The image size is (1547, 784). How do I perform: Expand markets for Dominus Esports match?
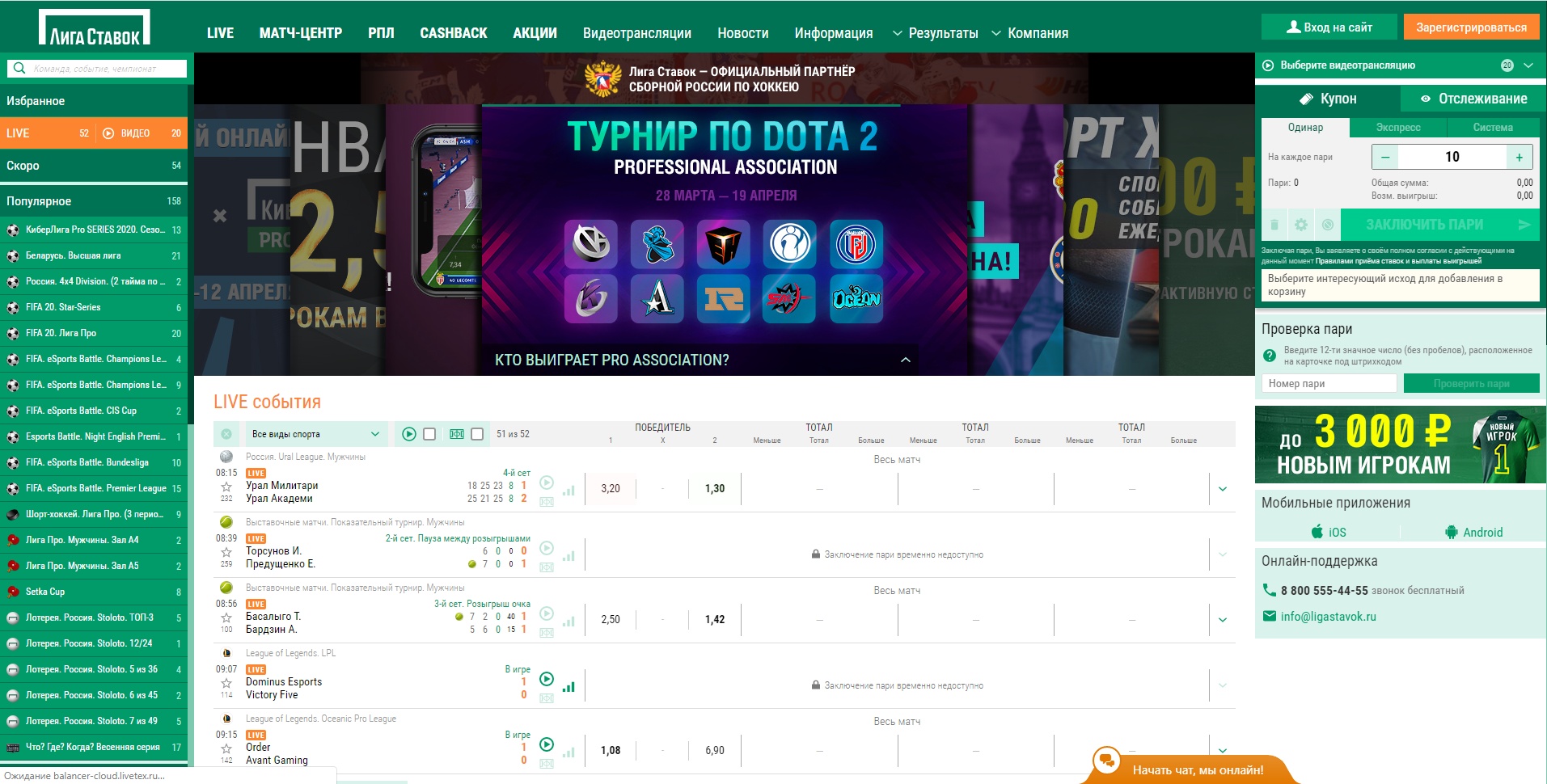1223,685
